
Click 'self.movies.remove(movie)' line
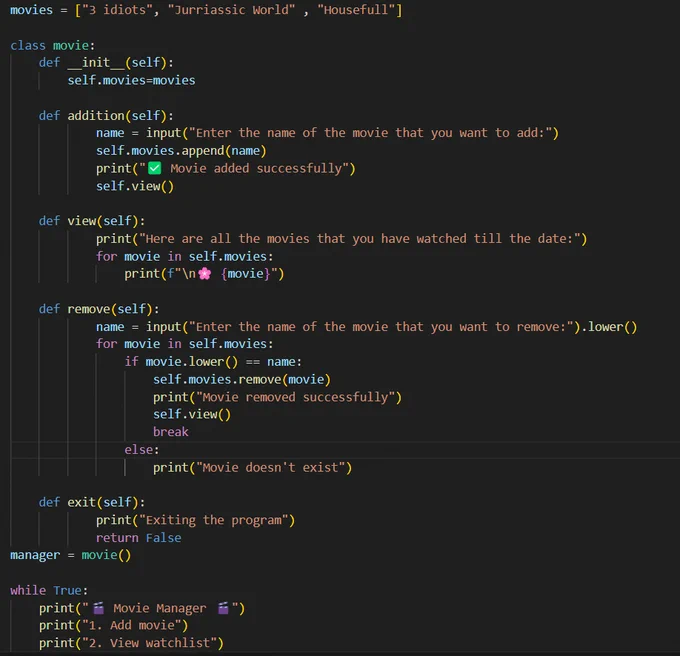click(242, 380)
